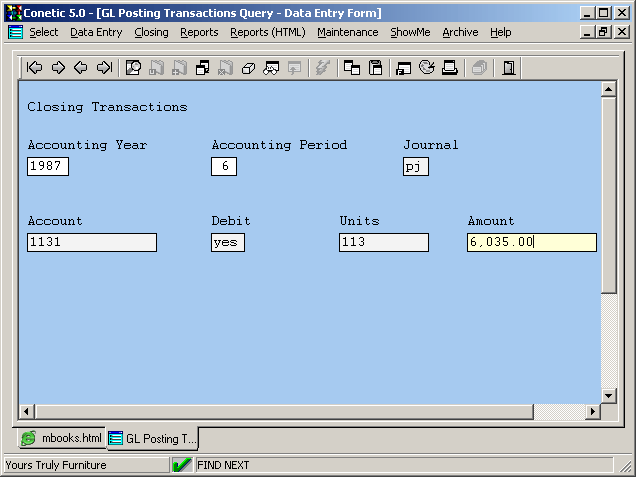Screen dimensions: 636x477
Task: Open the Data Entry menu
Action: [96, 32]
